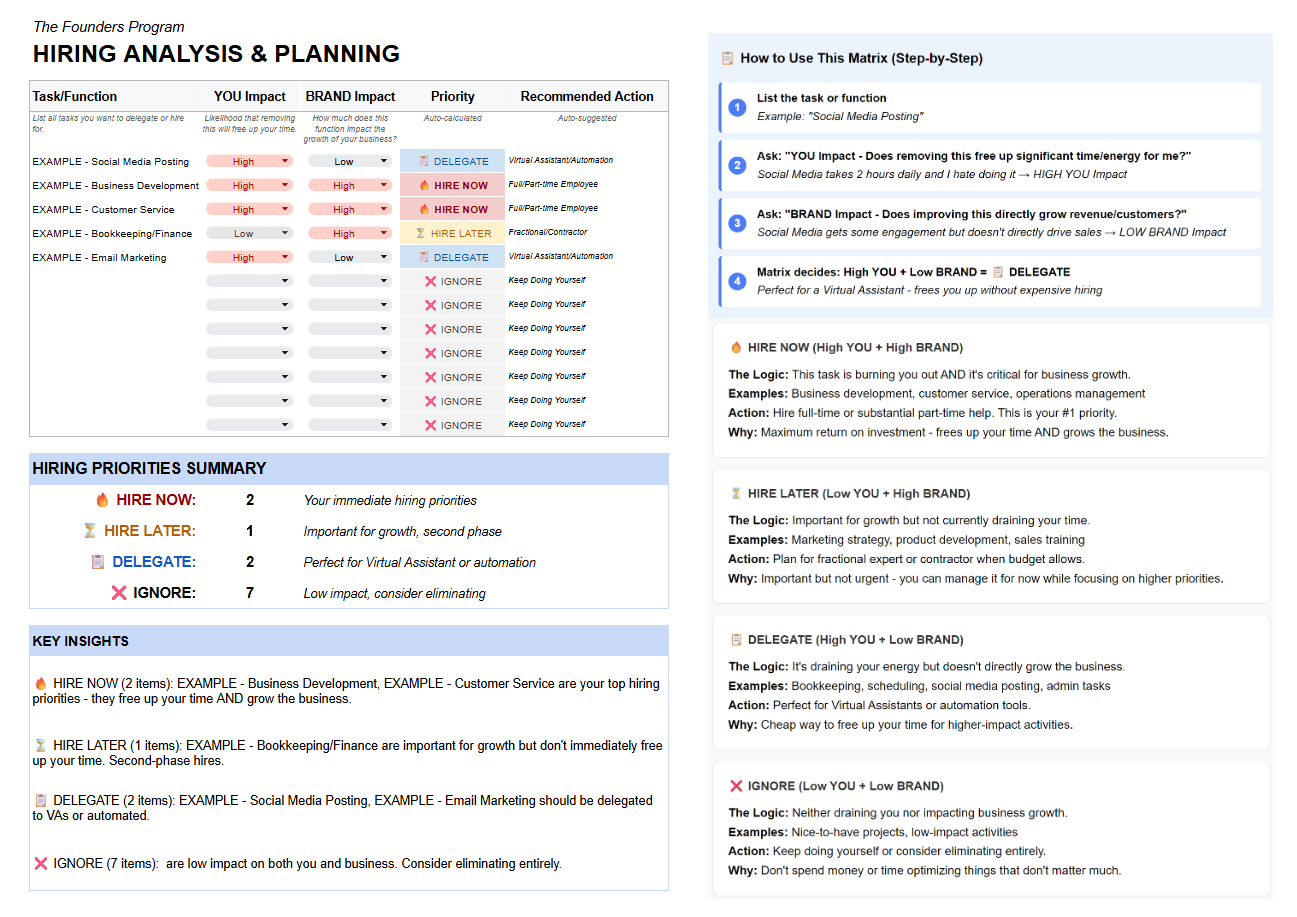Select the Task/Function column header

coord(75,97)
